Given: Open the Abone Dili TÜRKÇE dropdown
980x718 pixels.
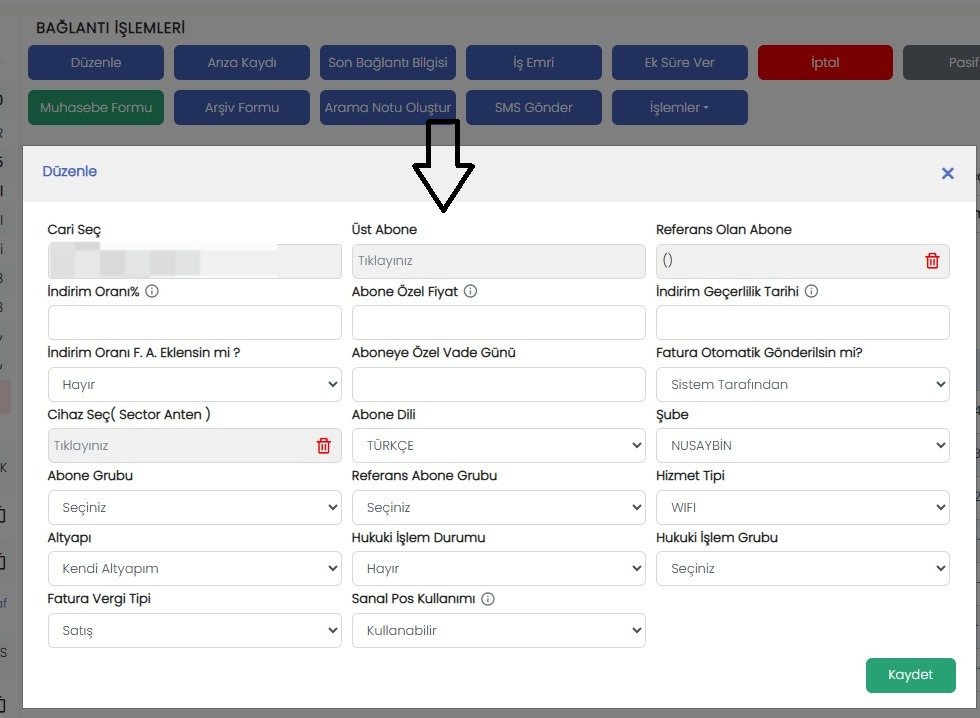Looking at the screenshot, I should (498, 446).
